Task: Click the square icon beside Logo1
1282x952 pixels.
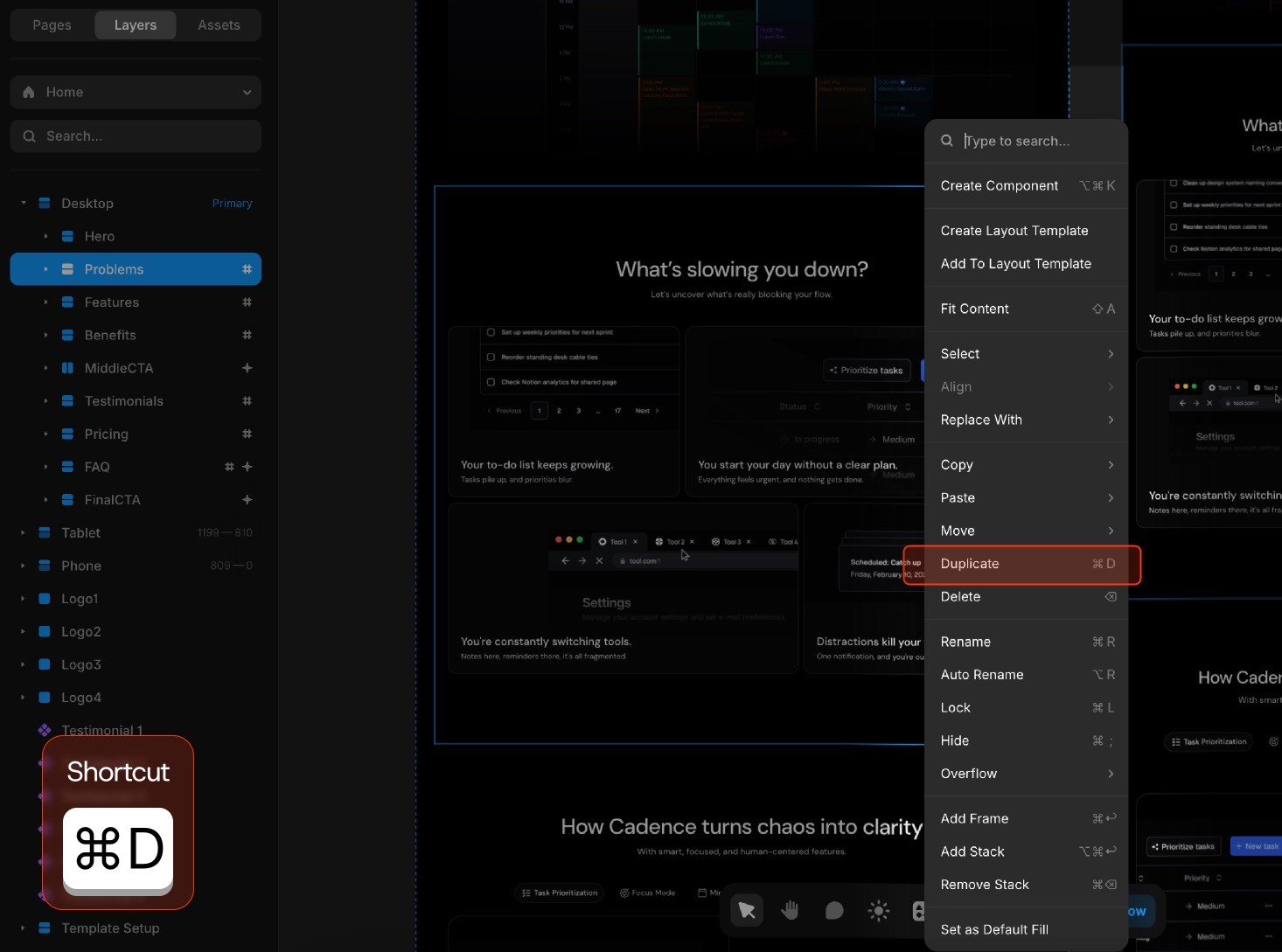Action: [x=45, y=599]
